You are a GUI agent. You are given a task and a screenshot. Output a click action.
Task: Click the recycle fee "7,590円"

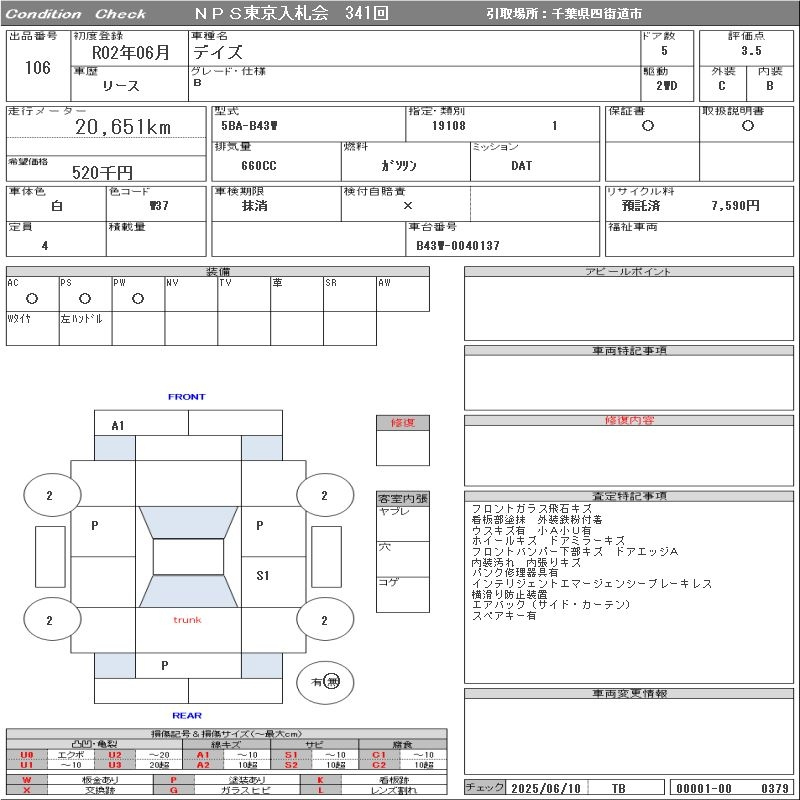[x=735, y=206]
